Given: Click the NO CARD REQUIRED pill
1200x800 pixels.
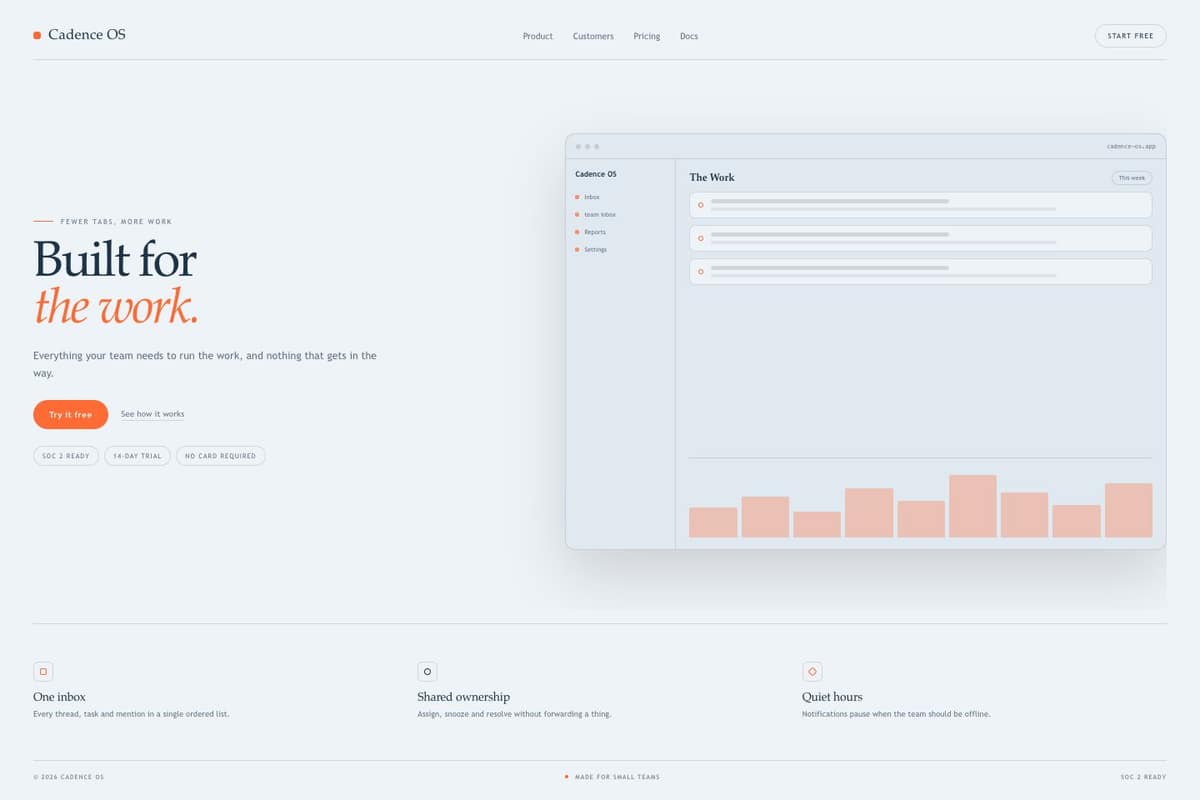Looking at the screenshot, I should coord(220,456).
